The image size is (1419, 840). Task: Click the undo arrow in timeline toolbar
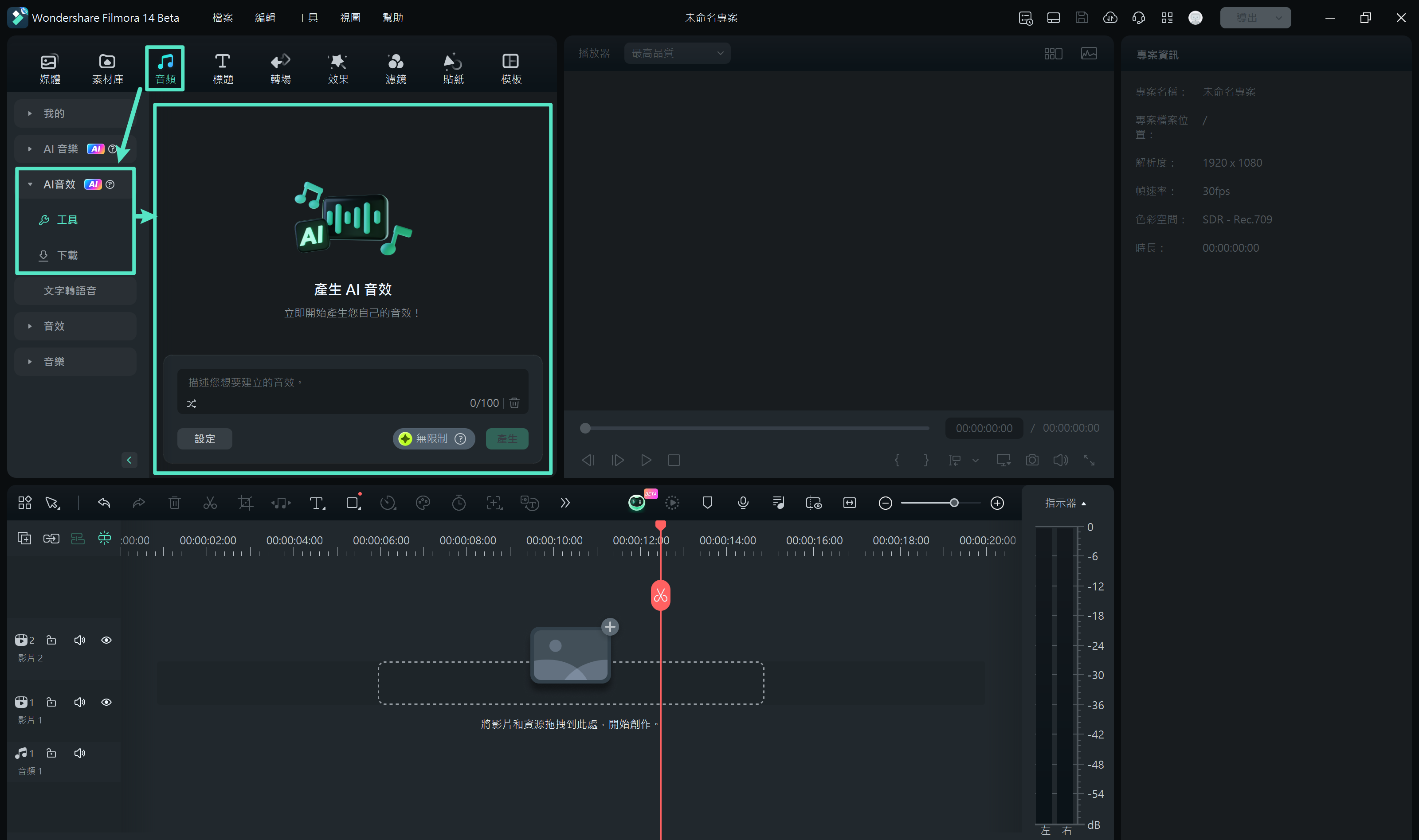point(104,503)
